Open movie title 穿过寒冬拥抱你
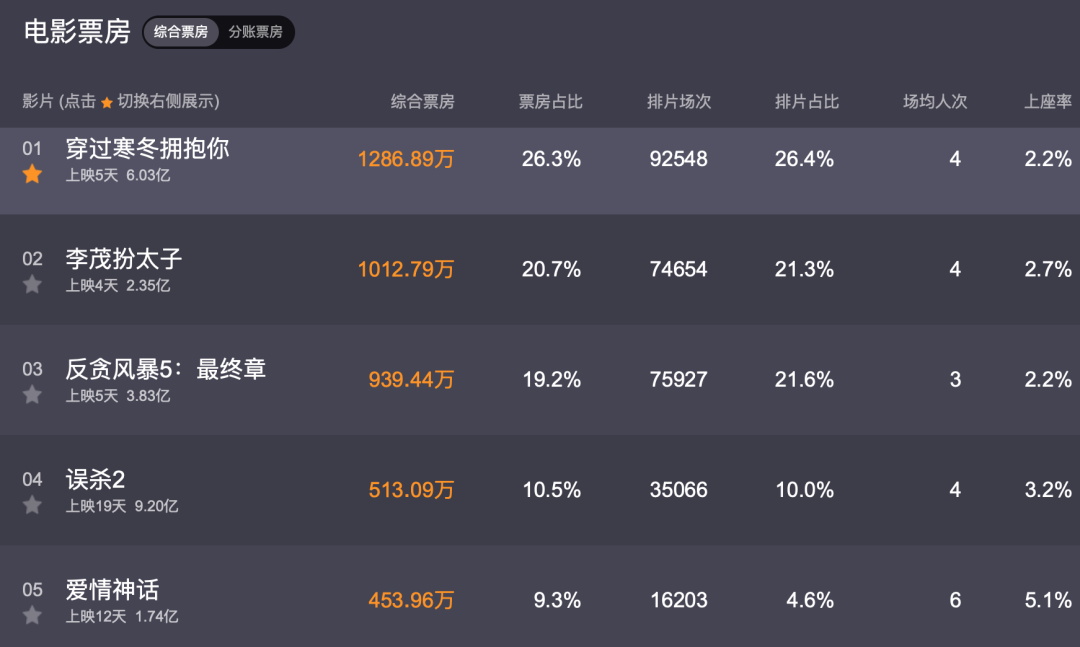 coord(147,149)
